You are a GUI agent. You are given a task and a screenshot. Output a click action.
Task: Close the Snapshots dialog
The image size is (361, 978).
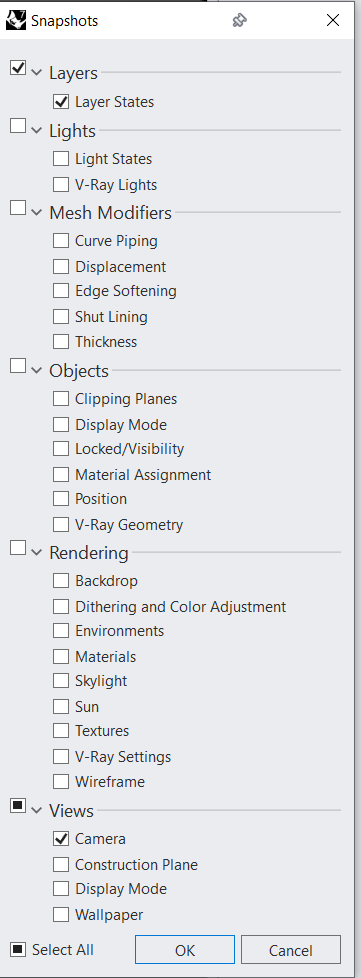click(x=333, y=21)
